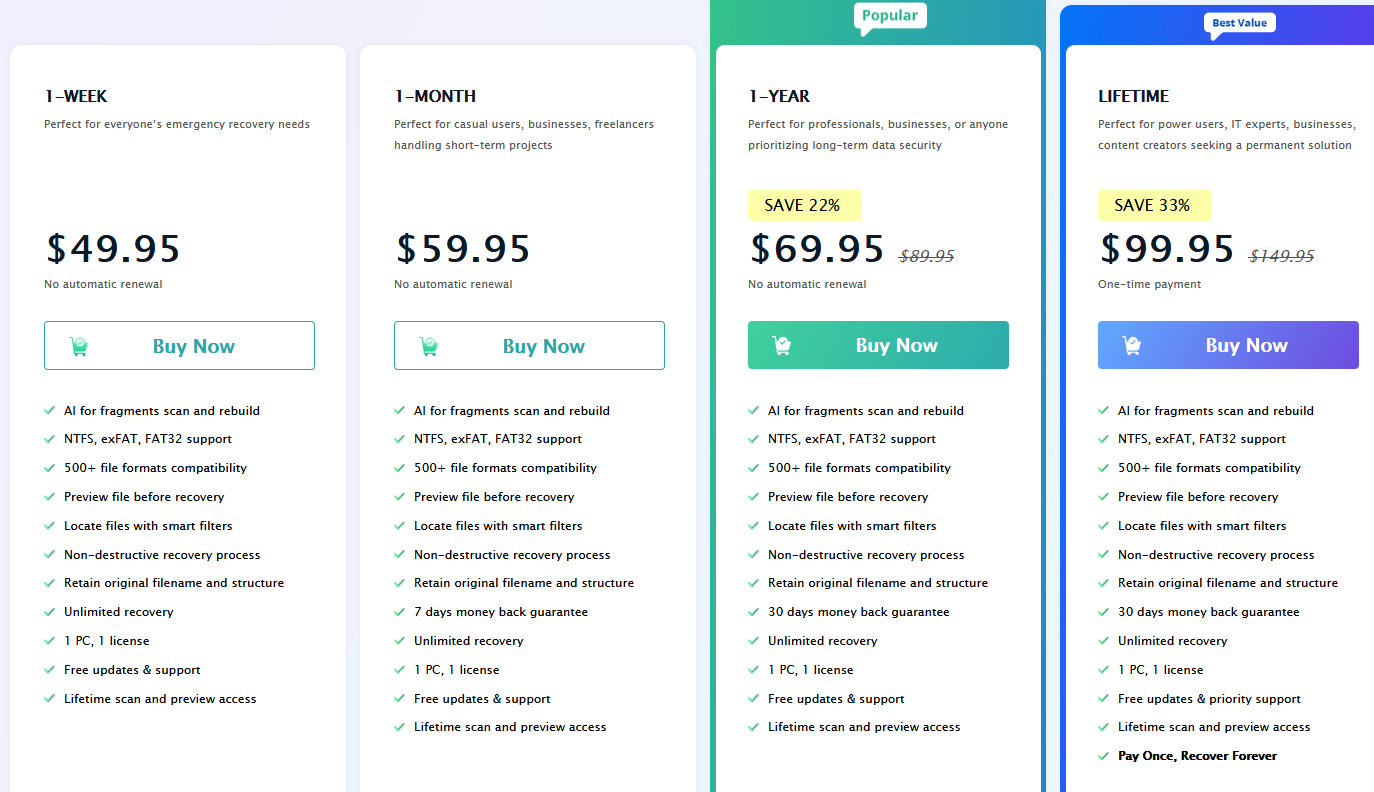
Task: Click the cart icon in the LIFETIME Buy Now button
Action: (1132, 345)
